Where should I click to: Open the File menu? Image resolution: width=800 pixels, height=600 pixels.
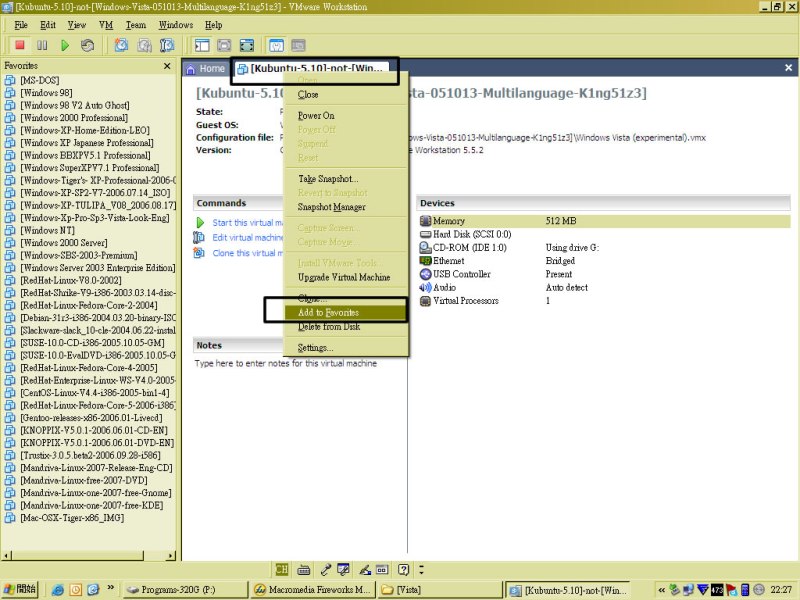click(21, 25)
